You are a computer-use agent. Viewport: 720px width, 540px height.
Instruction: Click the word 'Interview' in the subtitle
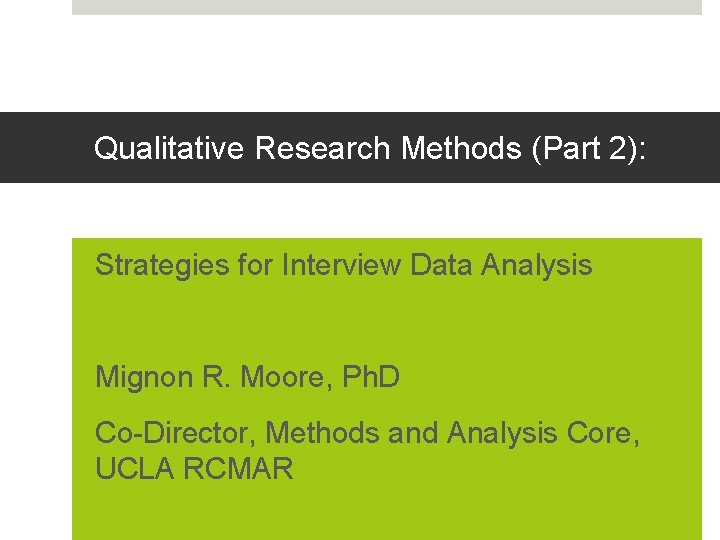tap(342, 265)
